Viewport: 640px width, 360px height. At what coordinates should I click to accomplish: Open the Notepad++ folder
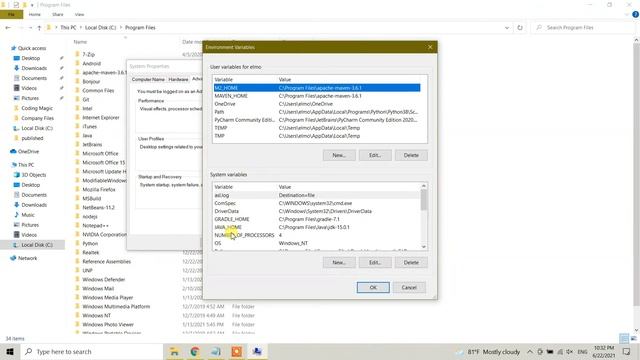point(96,225)
